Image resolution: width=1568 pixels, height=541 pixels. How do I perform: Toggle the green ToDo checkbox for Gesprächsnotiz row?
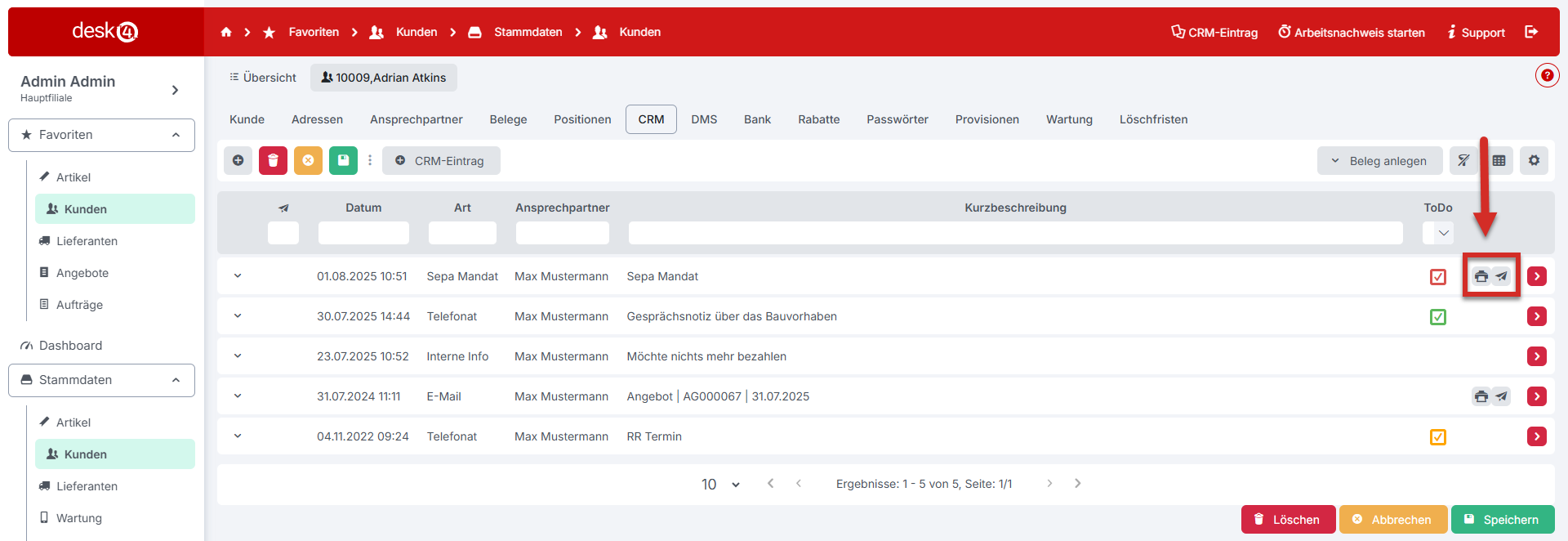click(1438, 317)
